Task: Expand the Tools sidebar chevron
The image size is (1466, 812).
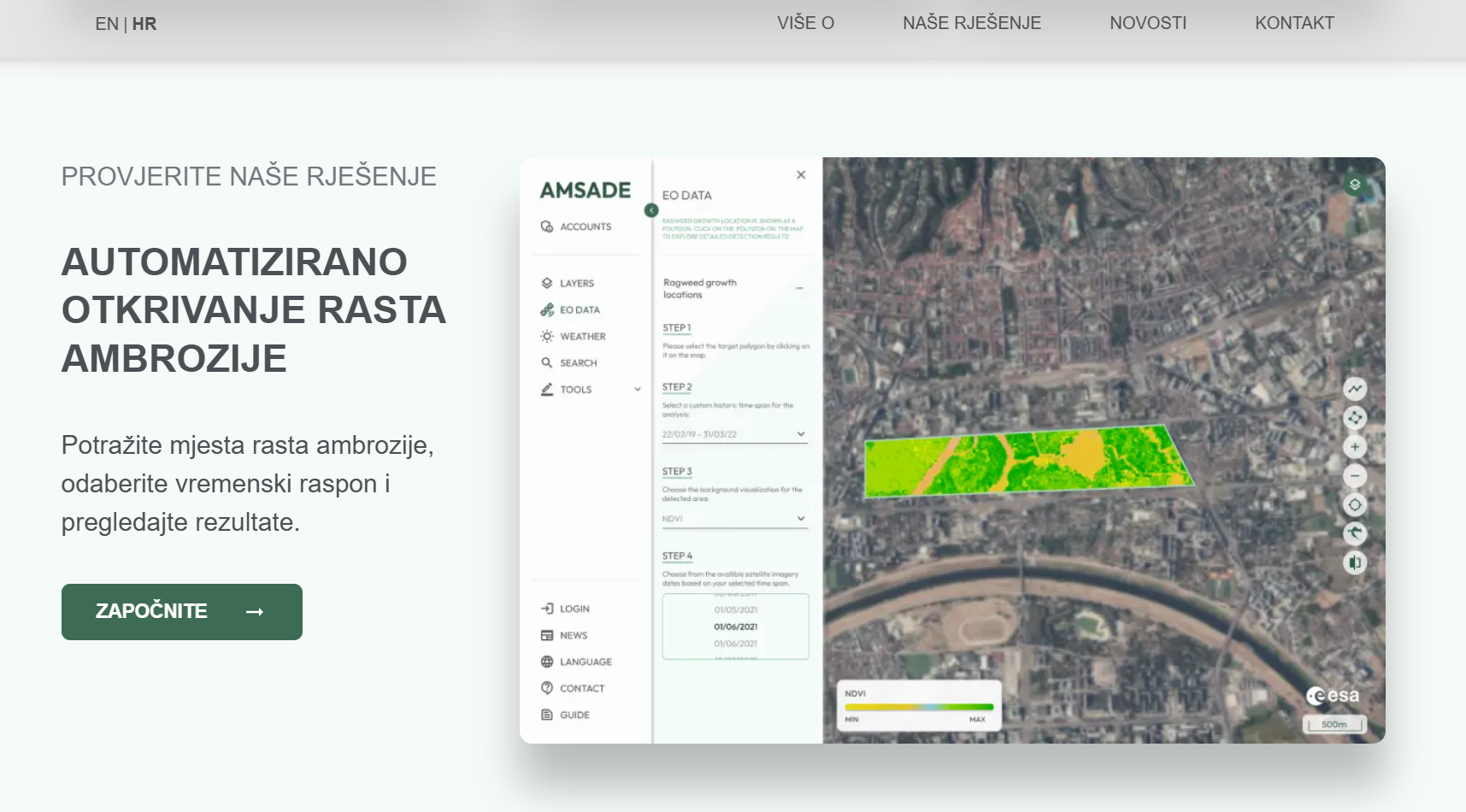Action: pos(637,390)
